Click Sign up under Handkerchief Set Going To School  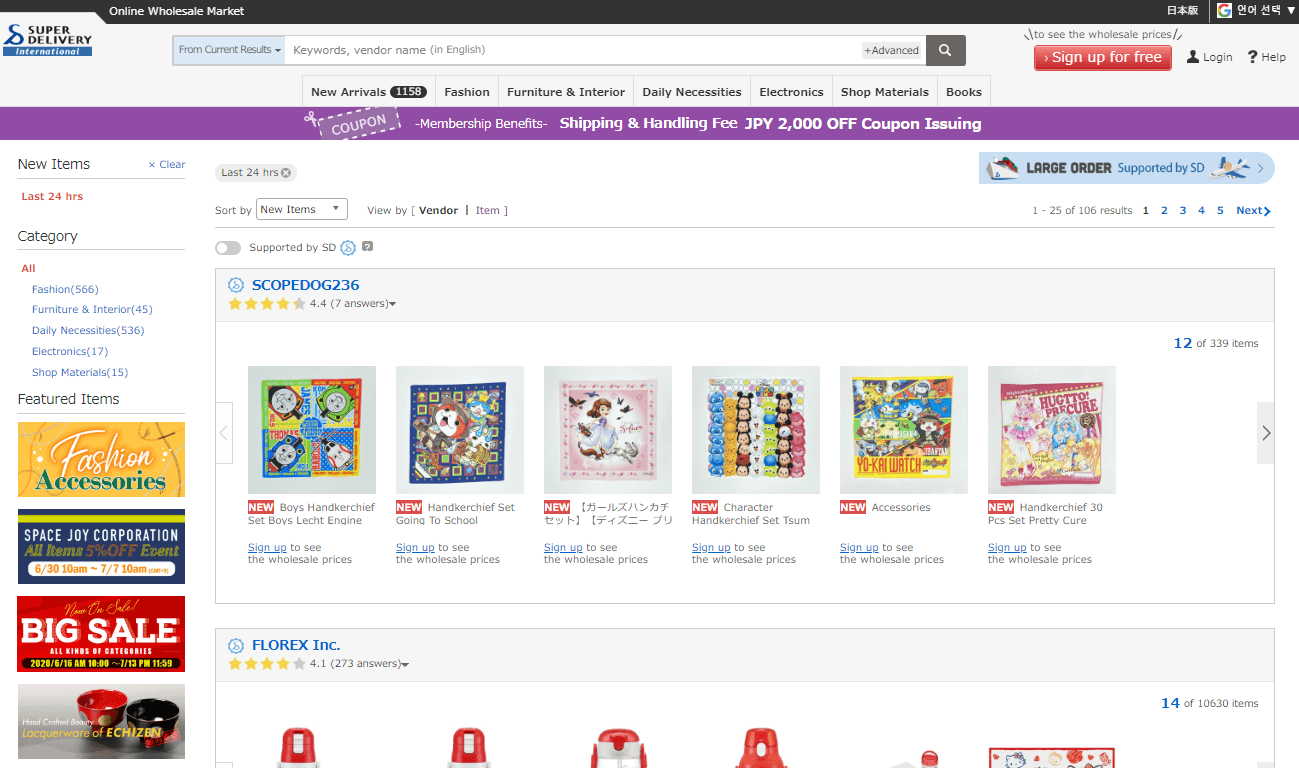[x=415, y=547]
